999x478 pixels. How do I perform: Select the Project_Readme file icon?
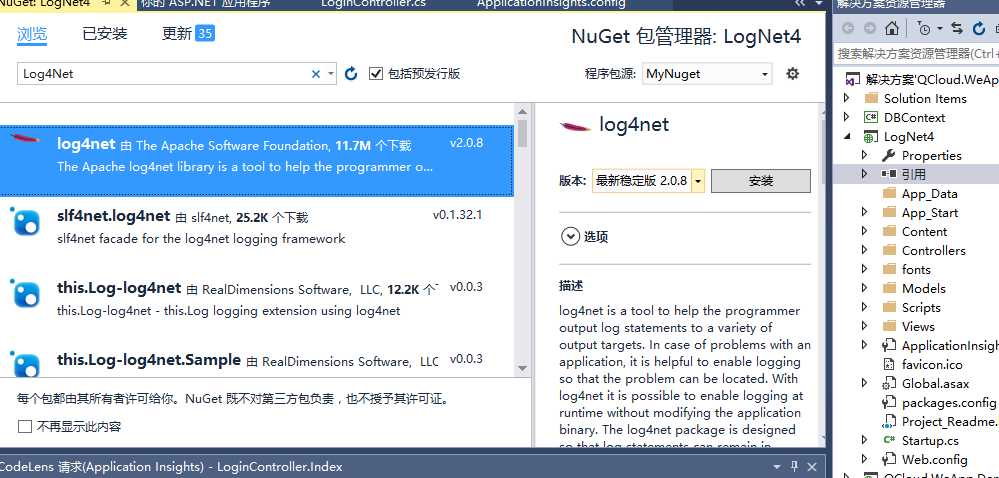(x=889, y=422)
